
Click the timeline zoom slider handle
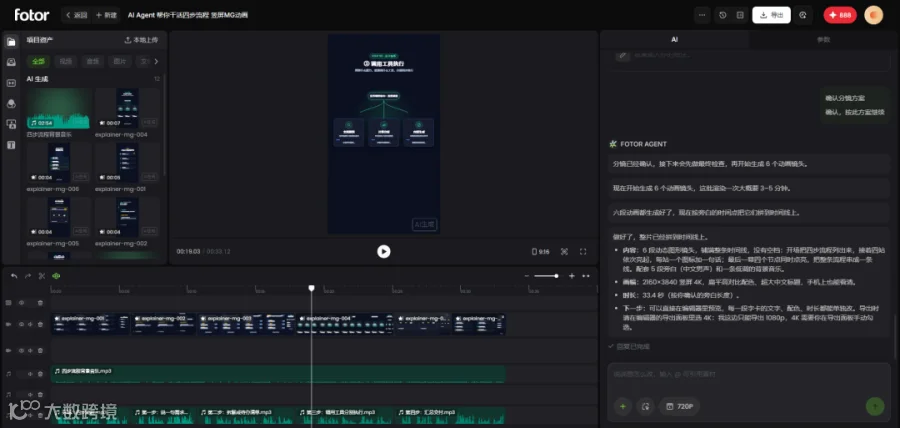(x=556, y=276)
